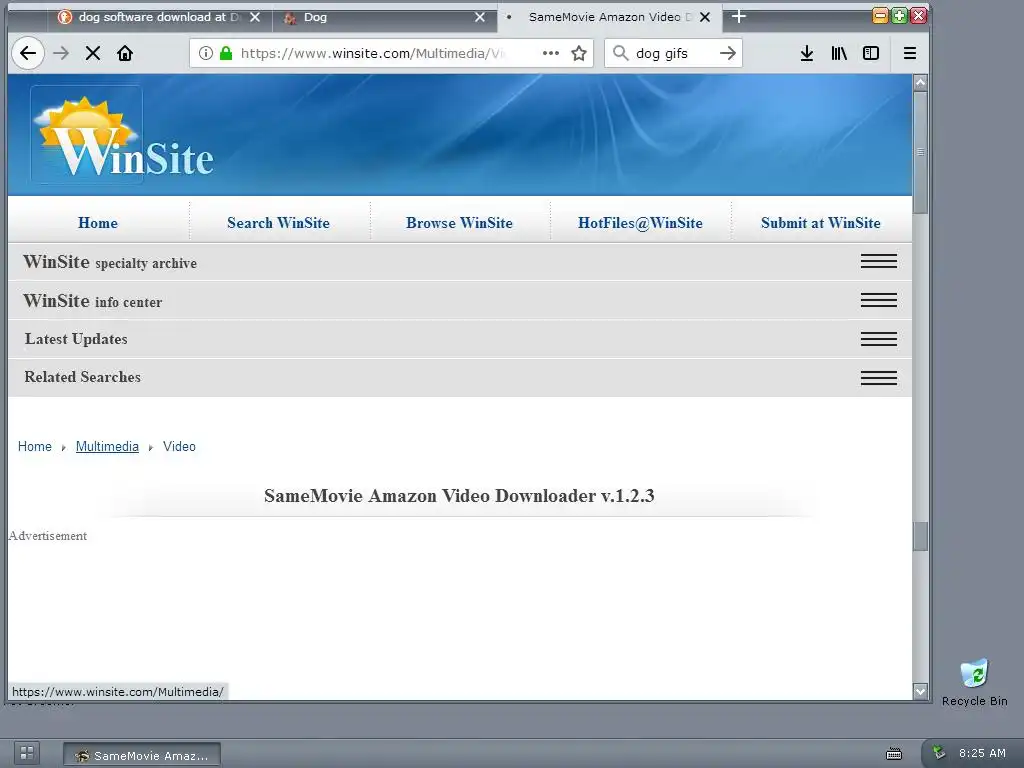Click the green secure padlock icon
The height and width of the screenshot is (768, 1024).
coord(226,53)
